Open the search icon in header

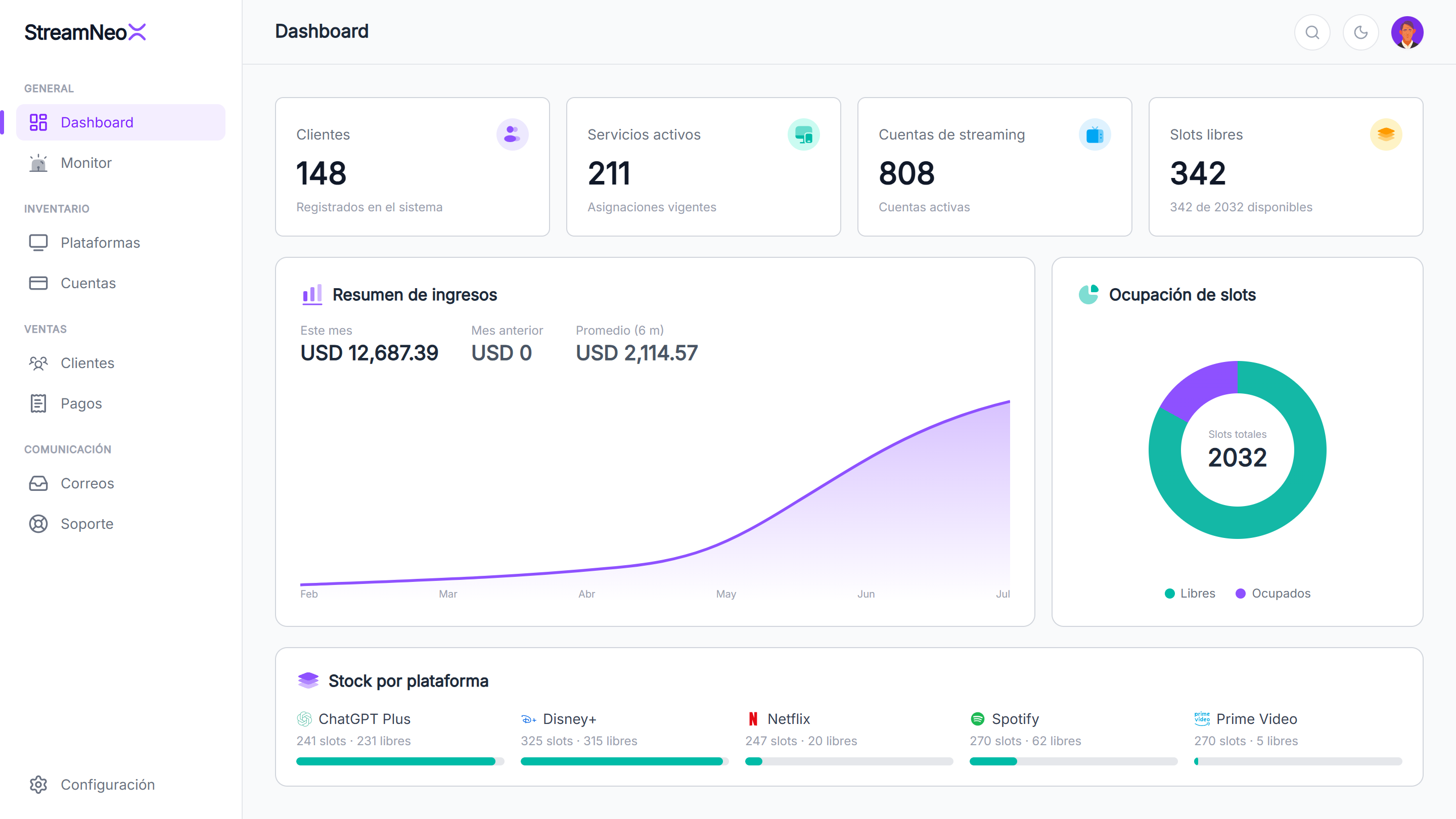(1312, 32)
